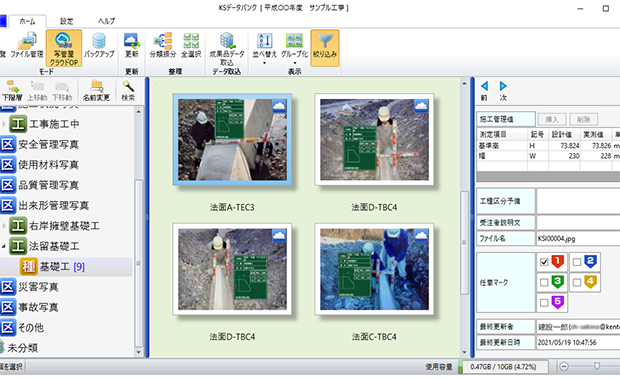This screenshot has width=620, height=380.
Task: Open the グループ化 grouping dropdown
Action: tap(294, 49)
